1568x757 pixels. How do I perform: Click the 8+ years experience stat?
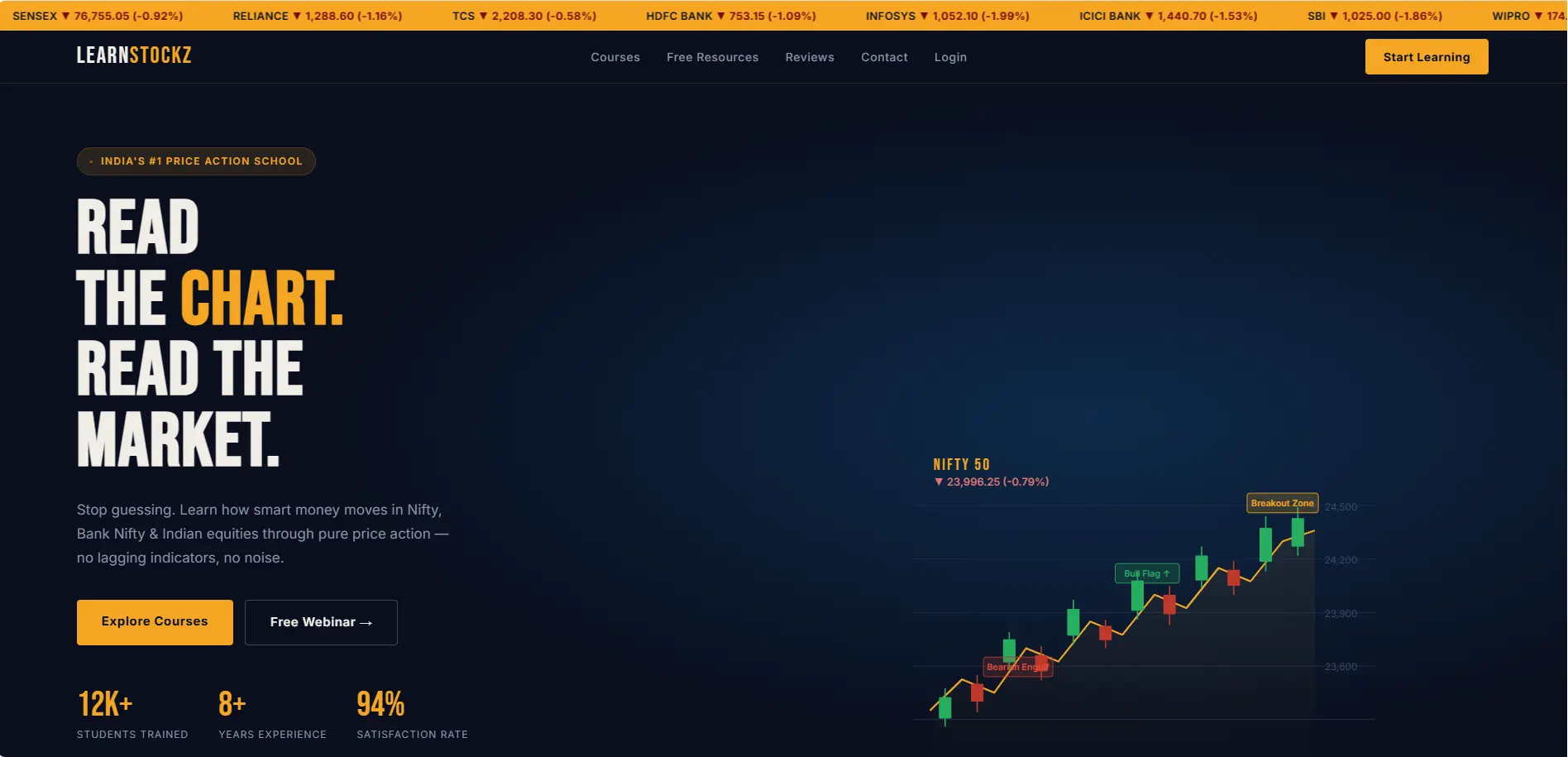(272, 715)
